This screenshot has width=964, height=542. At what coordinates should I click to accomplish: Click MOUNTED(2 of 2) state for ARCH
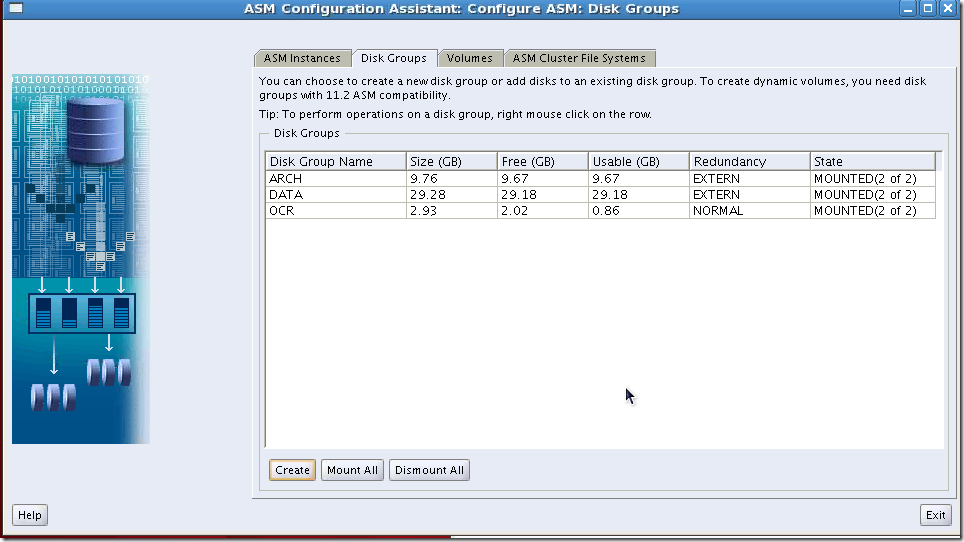(x=865, y=179)
